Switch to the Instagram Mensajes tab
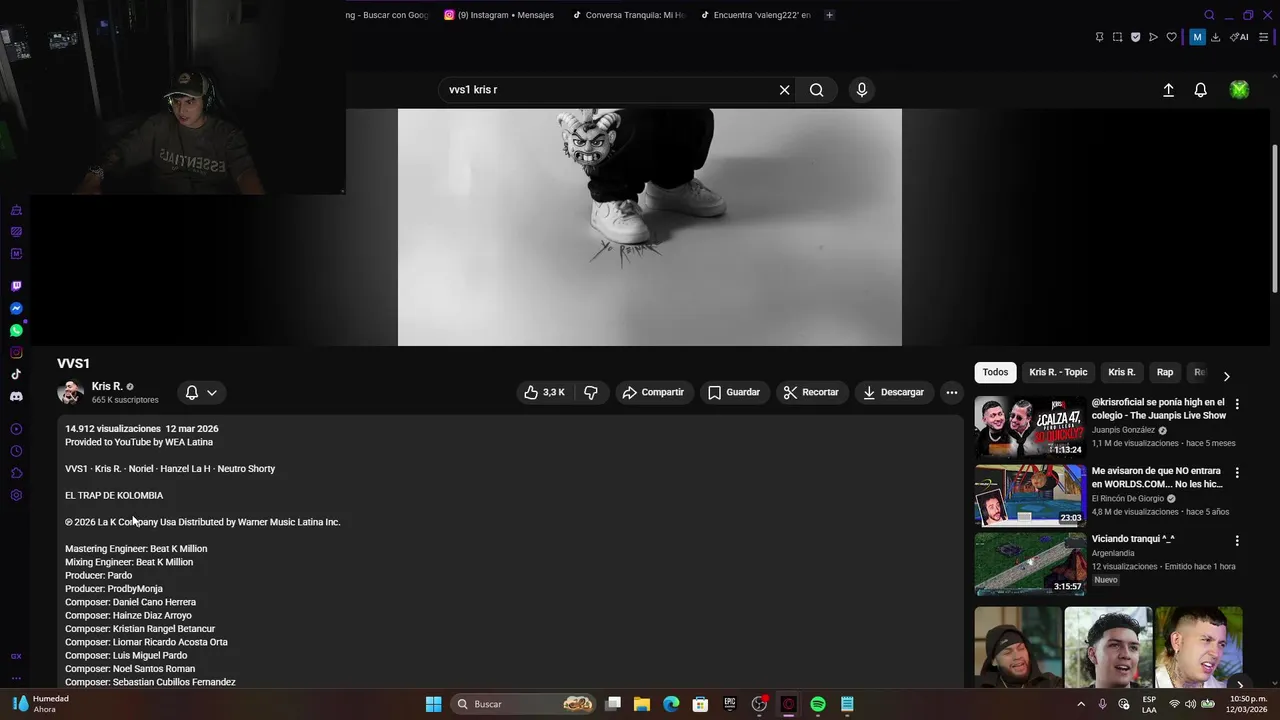Image resolution: width=1280 pixels, height=720 pixels. [500, 15]
